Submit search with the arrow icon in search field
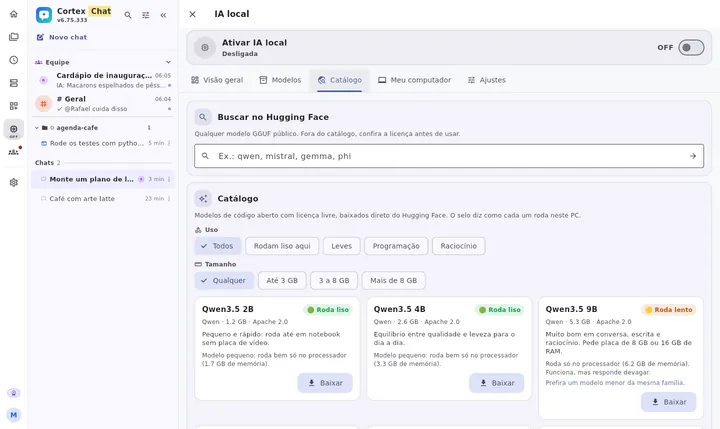 pos(692,156)
